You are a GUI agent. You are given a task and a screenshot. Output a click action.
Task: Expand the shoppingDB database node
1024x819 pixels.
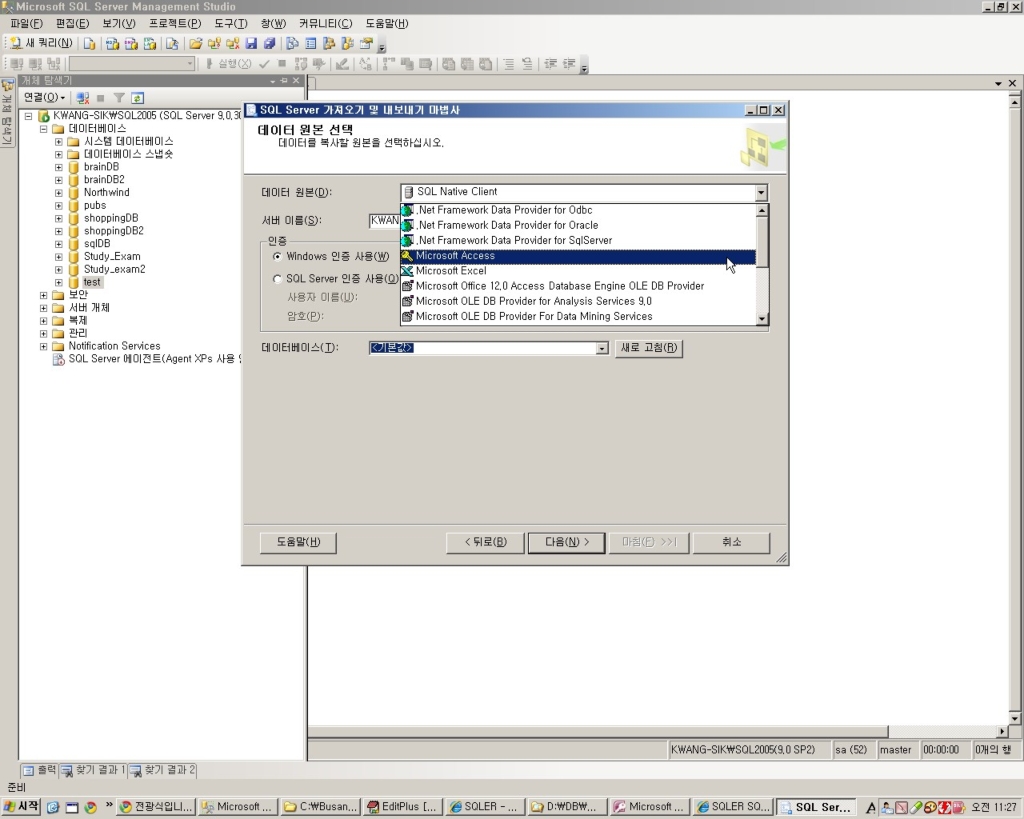click(x=59, y=218)
